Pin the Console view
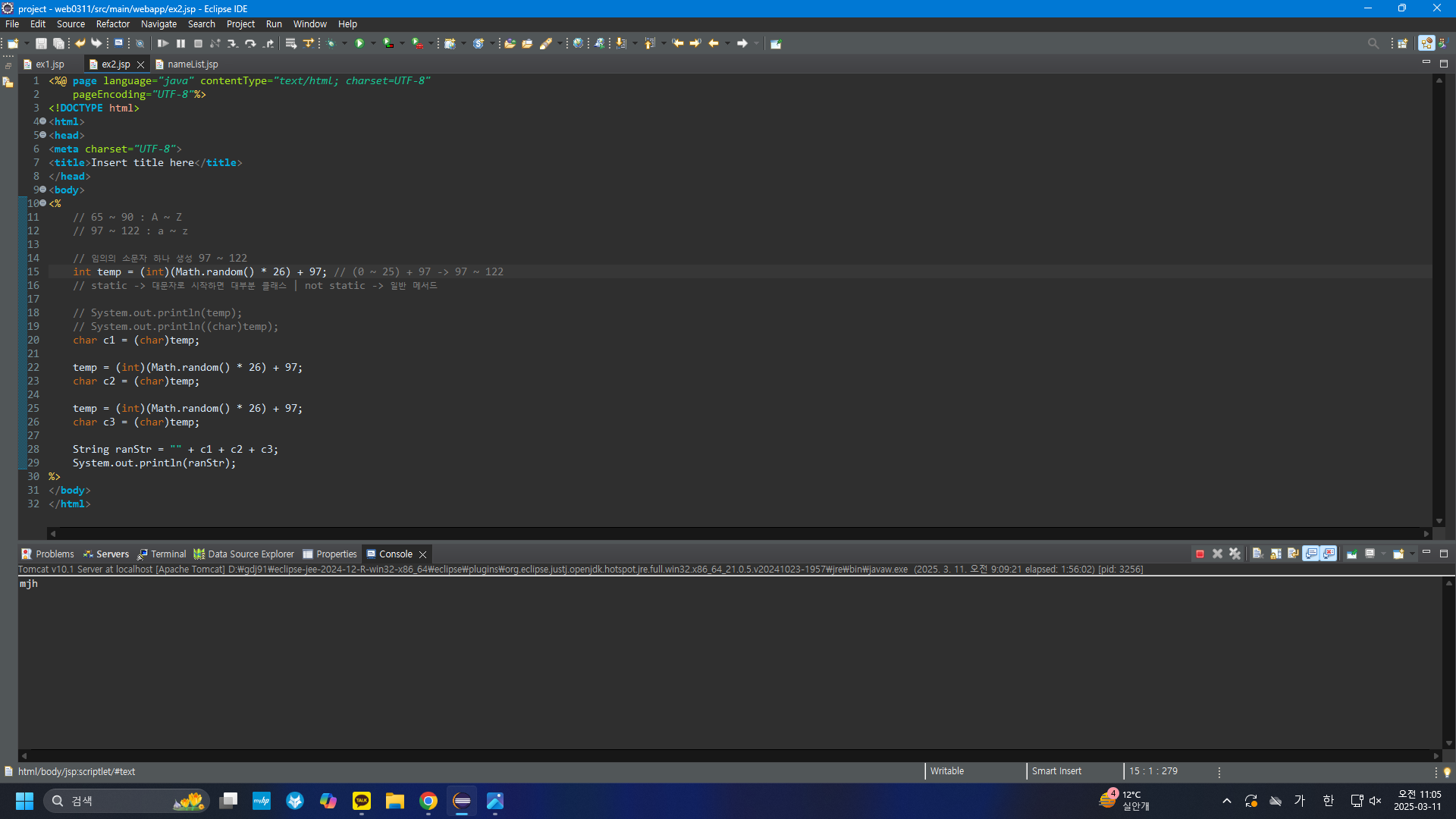Viewport: 1456px width, 819px height. [1351, 554]
